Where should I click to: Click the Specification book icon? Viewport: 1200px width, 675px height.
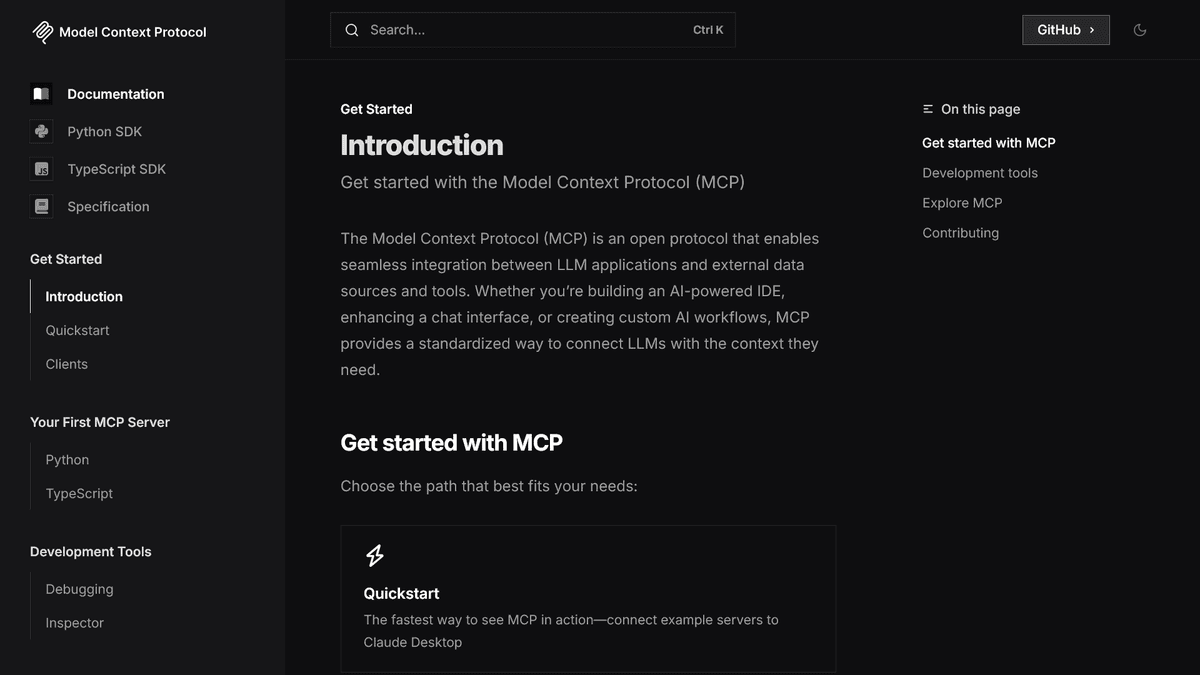pyautogui.click(x=41, y=207)
